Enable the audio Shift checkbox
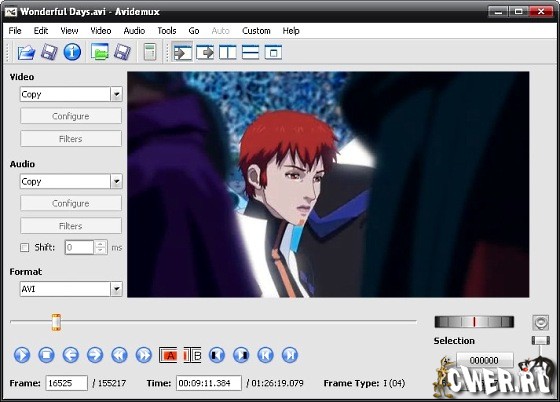The height and width of the screenshot is (402, 560). coord(25,247)
